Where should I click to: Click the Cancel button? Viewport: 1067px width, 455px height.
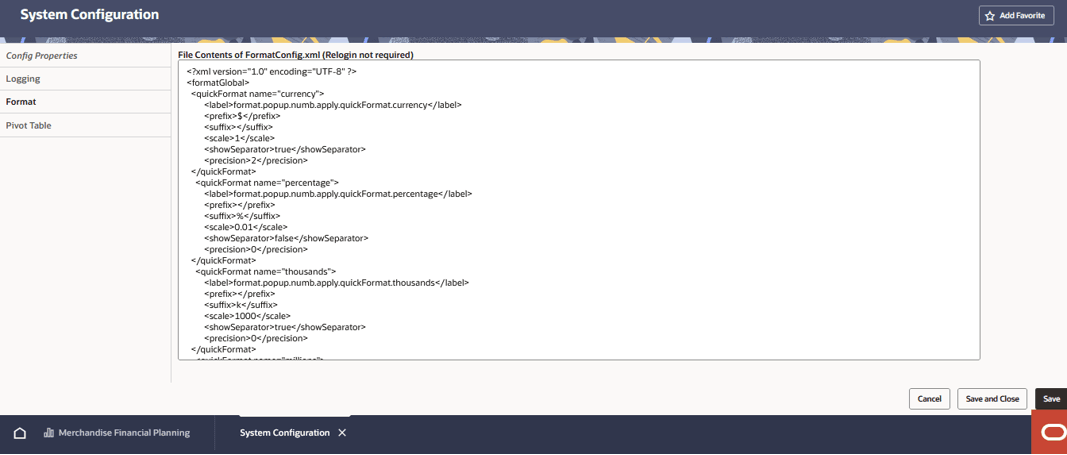pos(929,399)
